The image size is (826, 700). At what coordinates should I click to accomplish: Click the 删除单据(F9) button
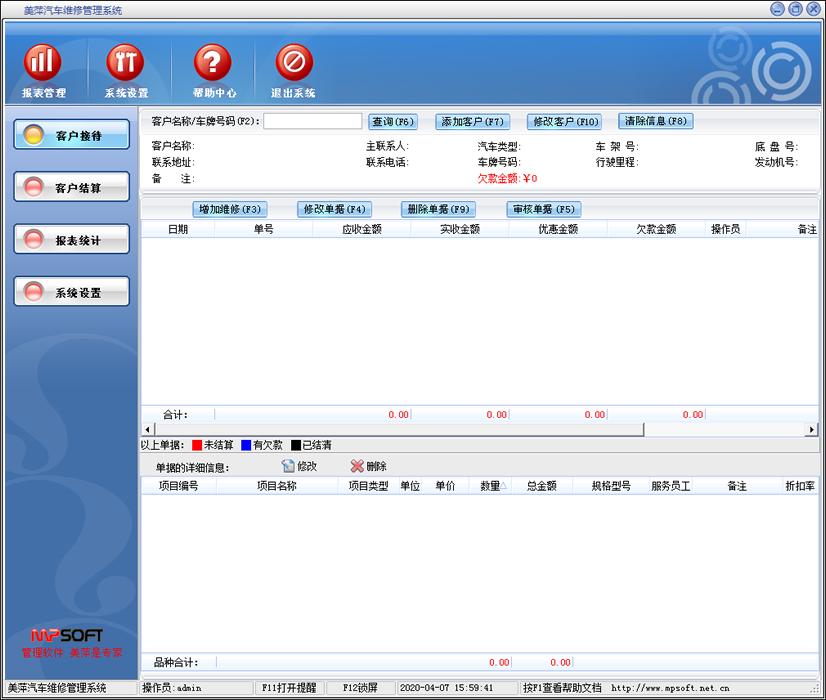pyautogui.click(x=438, y=209)
